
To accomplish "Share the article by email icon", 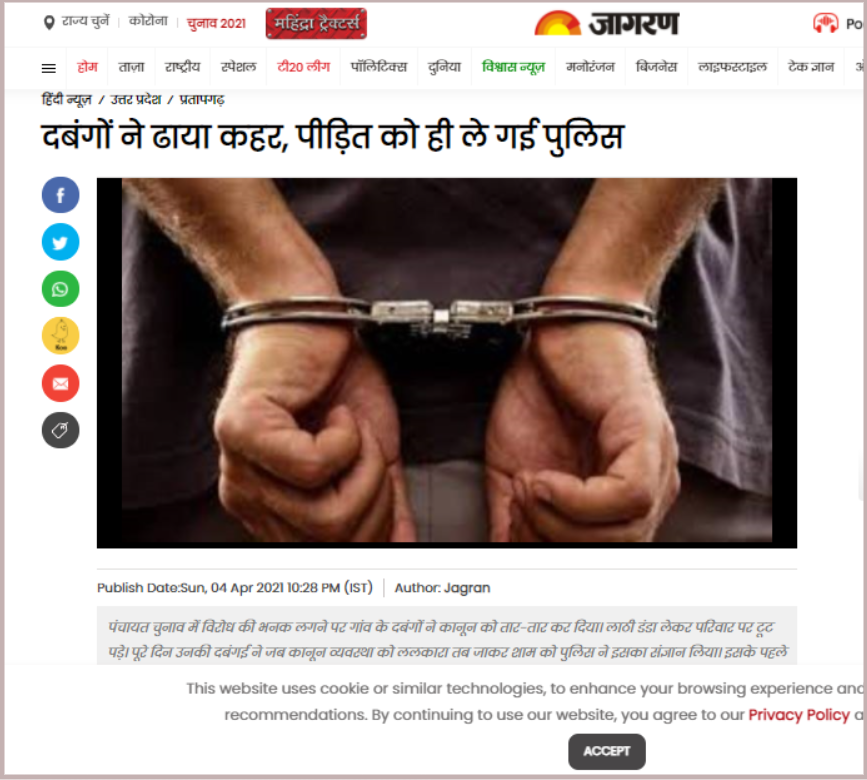I will click(x=60, y=383).
